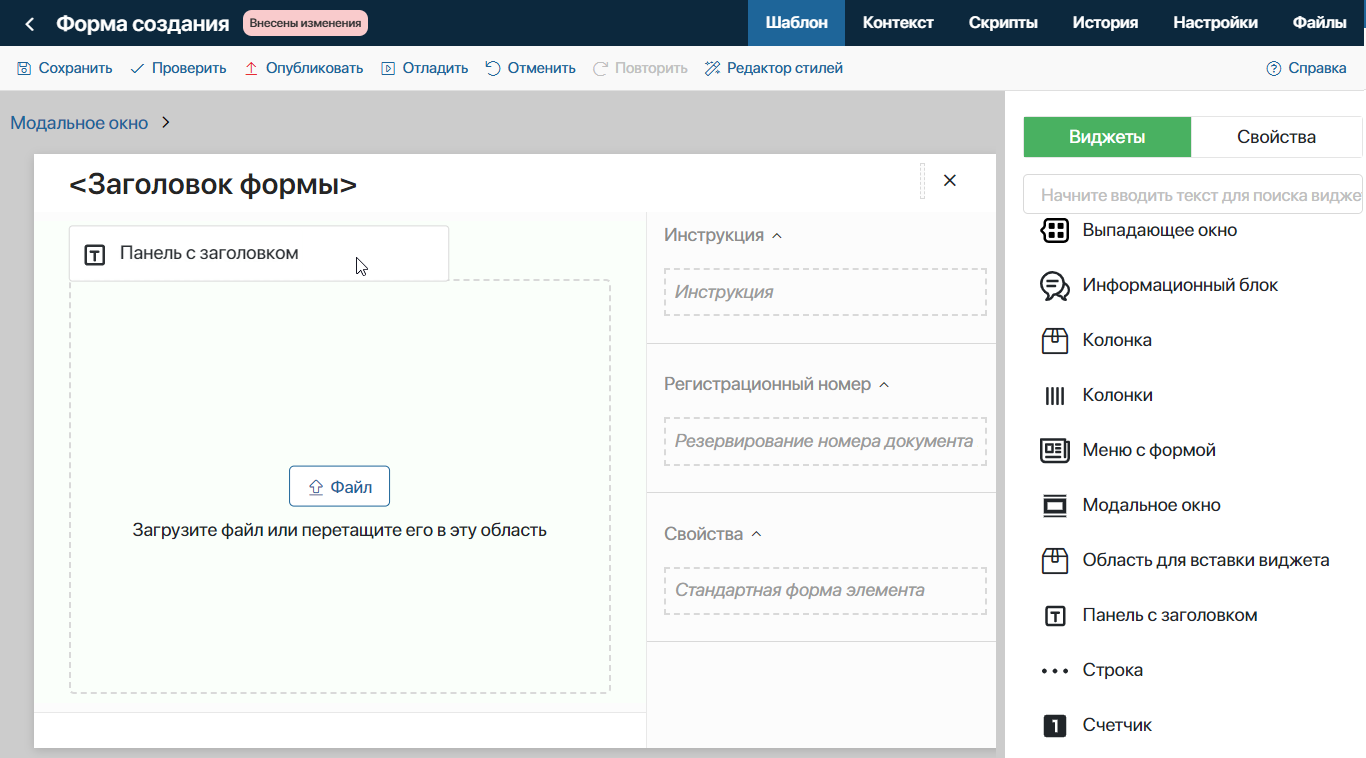Click the Опубликовать upload icon
The height and width of the screenshot is (758, 1366).
[251, 69]
